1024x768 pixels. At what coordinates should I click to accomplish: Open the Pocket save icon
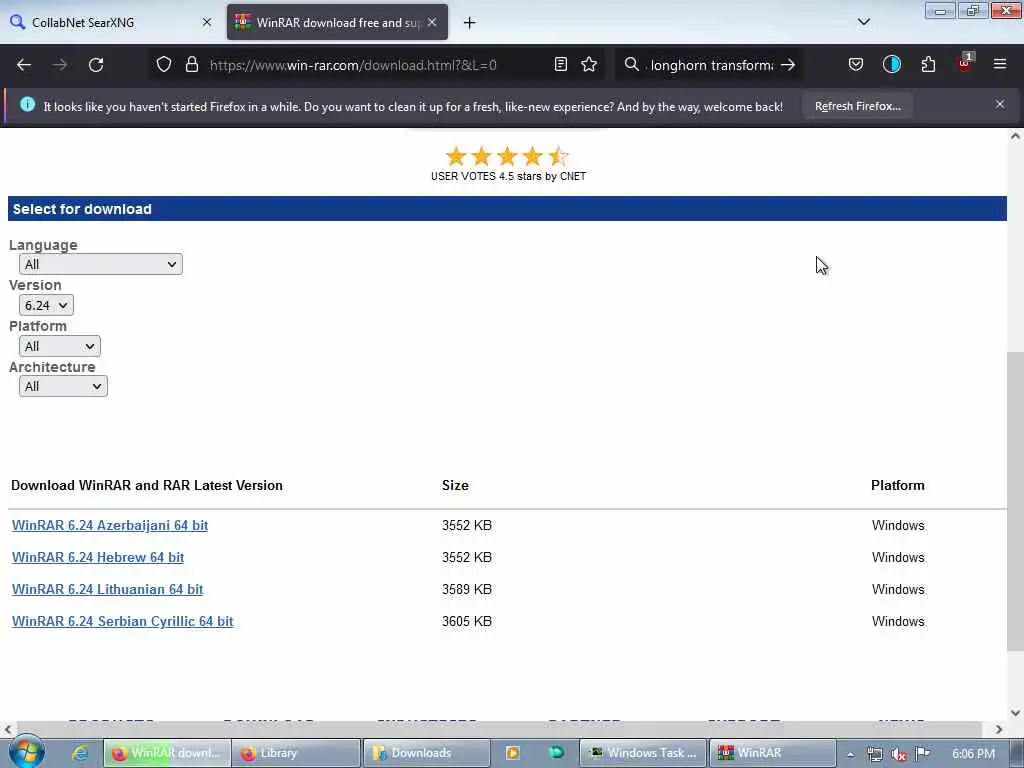coord(856,65)
